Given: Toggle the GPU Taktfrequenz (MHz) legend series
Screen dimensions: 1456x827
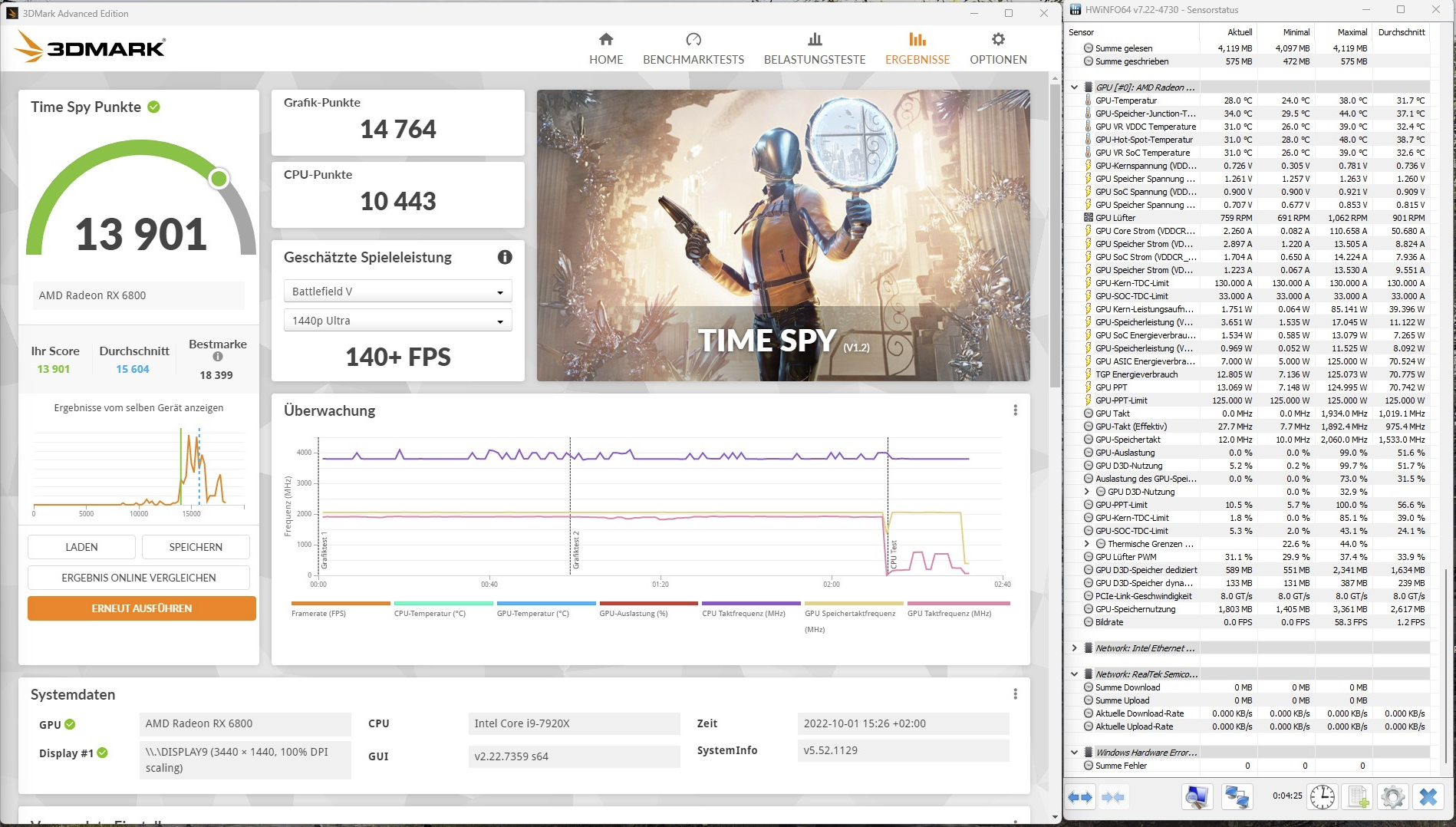Looking at the screenshot, I should [x=958, y=610].
